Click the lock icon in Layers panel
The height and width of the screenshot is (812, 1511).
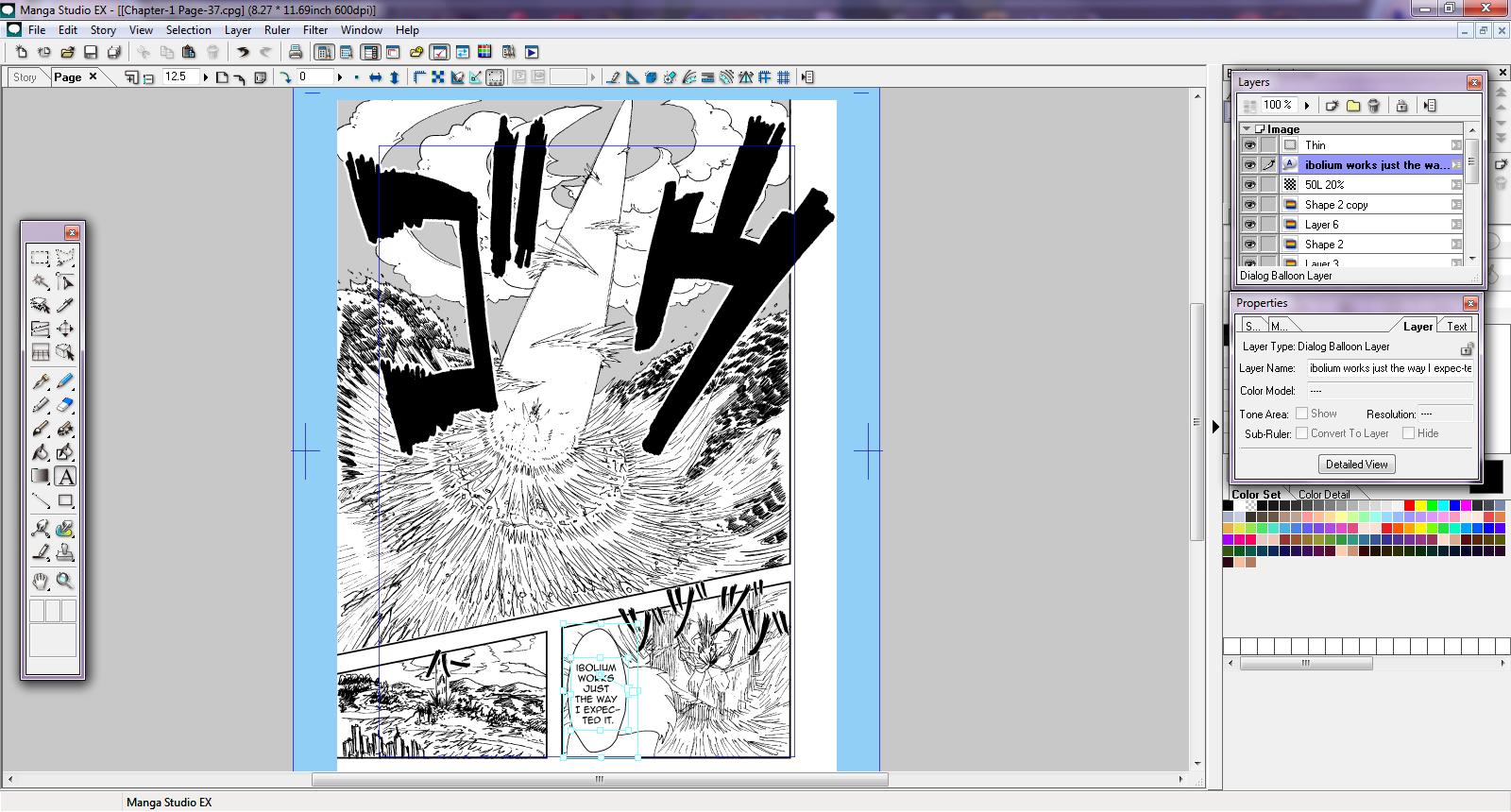click(x=1401, y=106)
